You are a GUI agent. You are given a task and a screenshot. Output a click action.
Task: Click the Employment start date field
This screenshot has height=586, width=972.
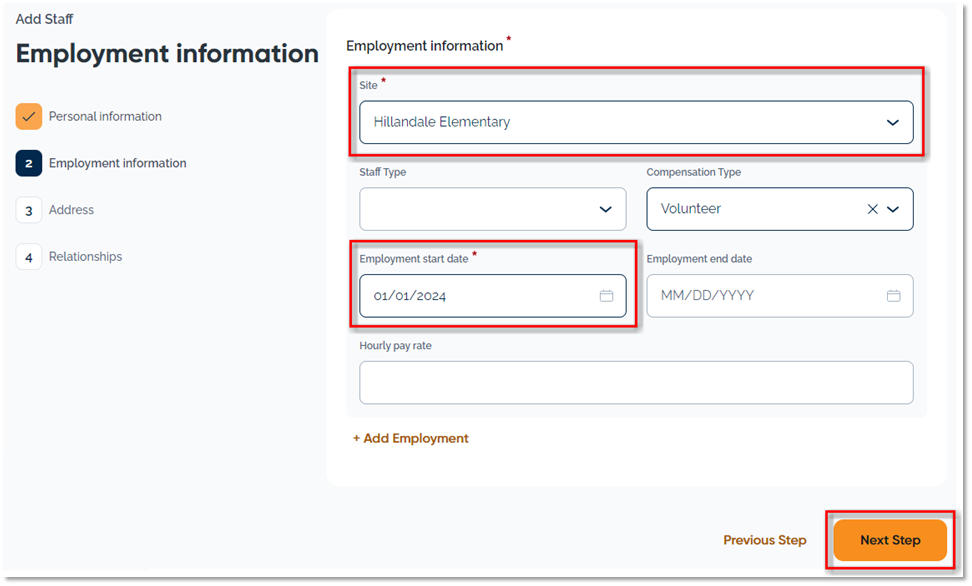(492, 296)
